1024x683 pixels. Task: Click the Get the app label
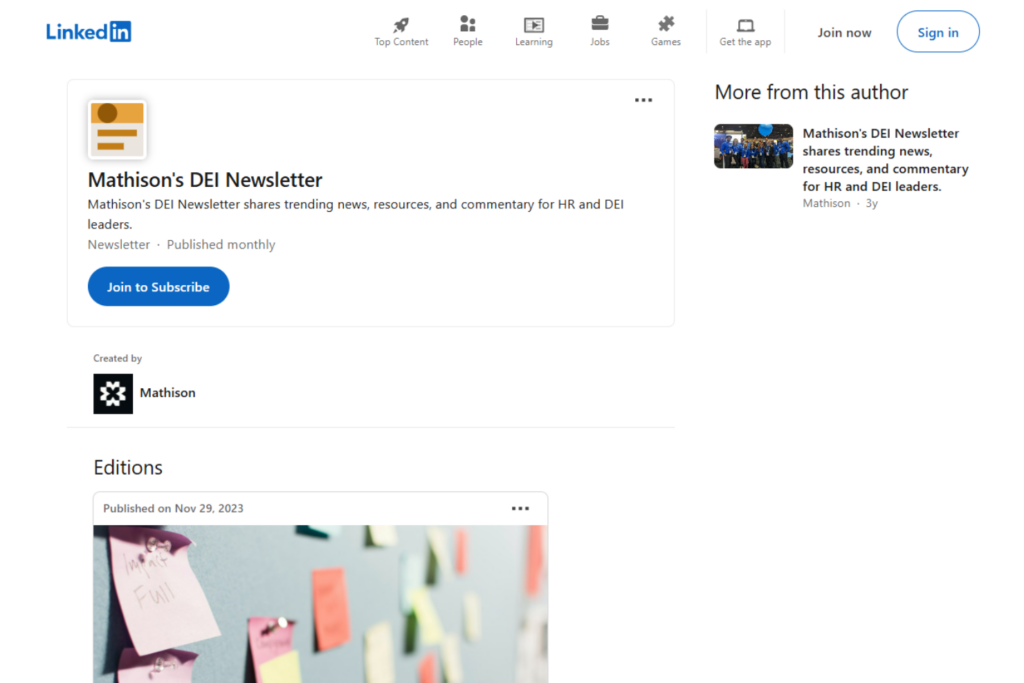pos(745,42)
